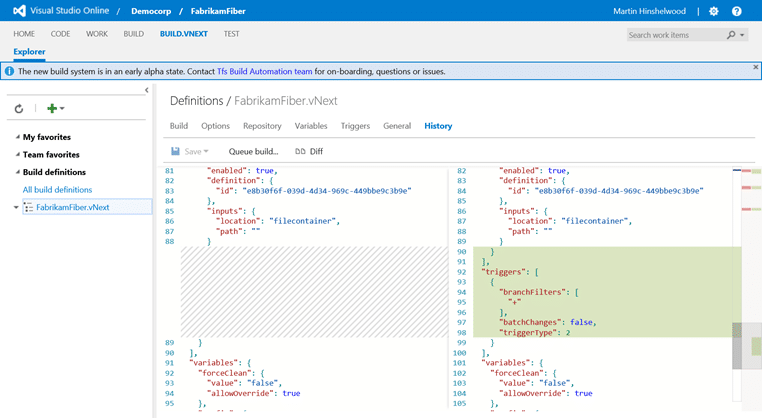Click the info icon in banner
The width and height of the screenshot is (762, 418).
(9, 71)
